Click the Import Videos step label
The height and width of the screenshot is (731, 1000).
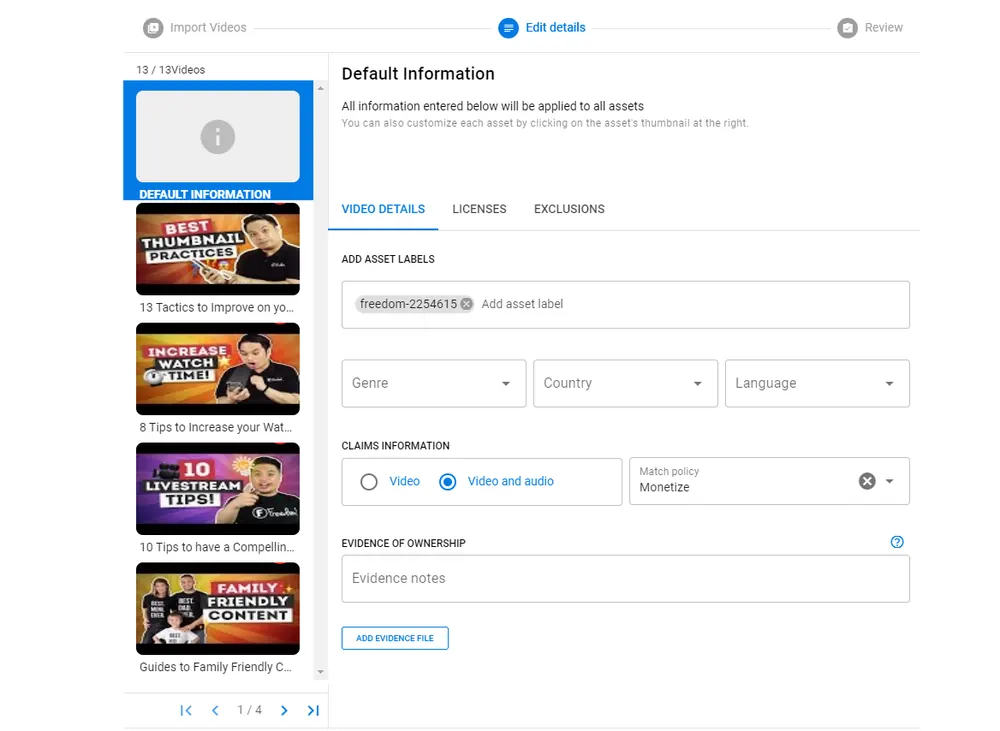(x=208, y=27)
